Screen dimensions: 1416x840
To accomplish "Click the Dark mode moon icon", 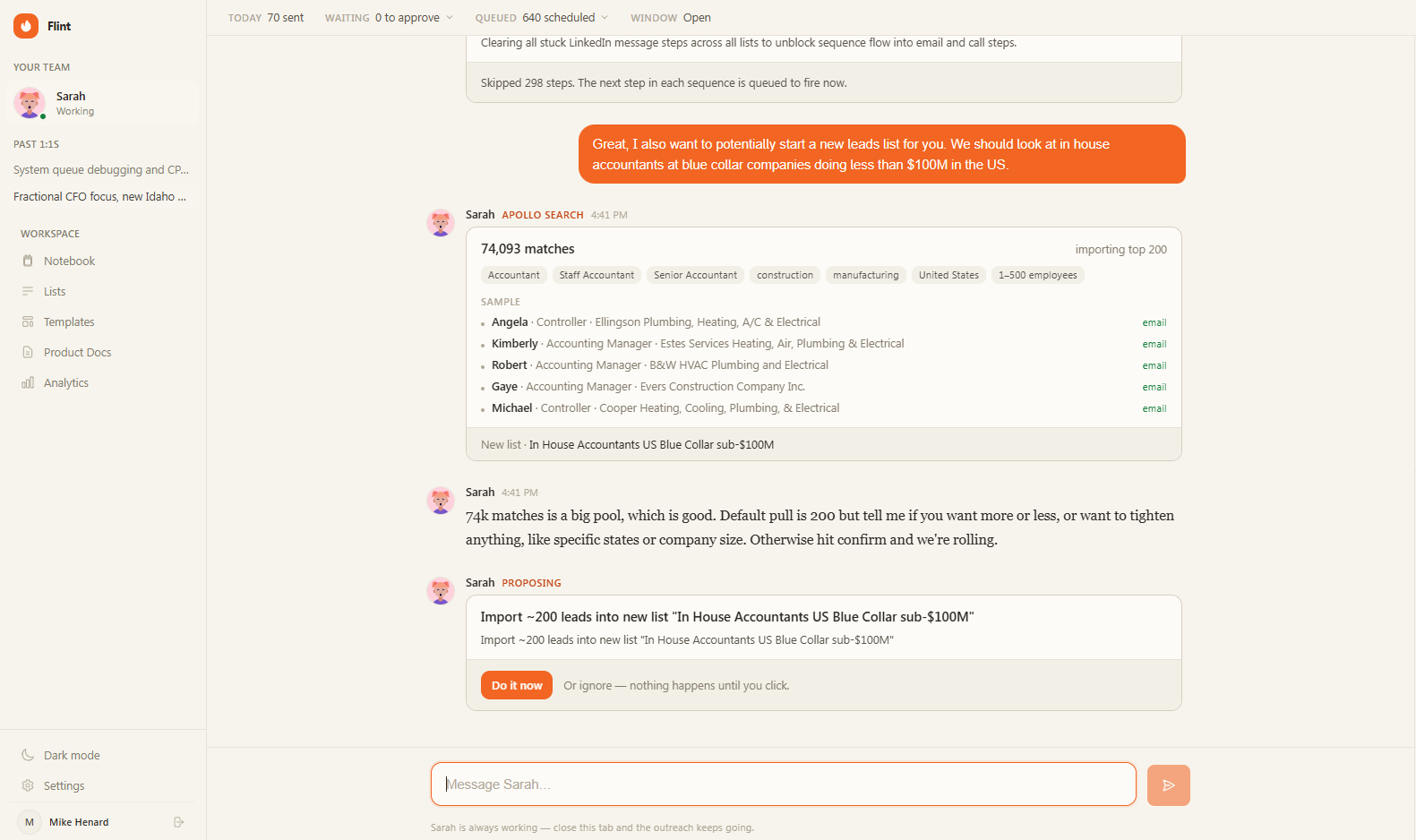I will pyautogui.click(x=28, y=755).
